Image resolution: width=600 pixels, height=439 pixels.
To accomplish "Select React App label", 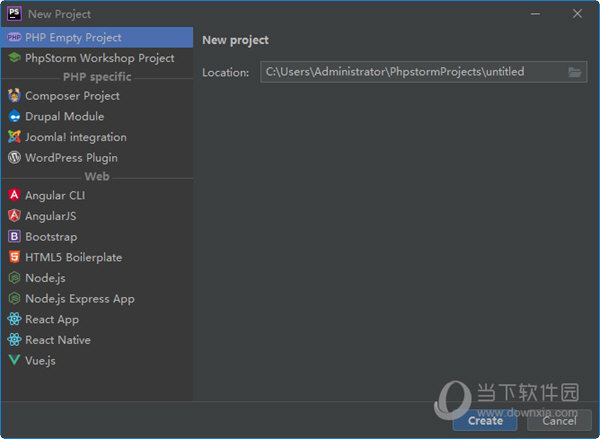I will [x=52, y=319].
